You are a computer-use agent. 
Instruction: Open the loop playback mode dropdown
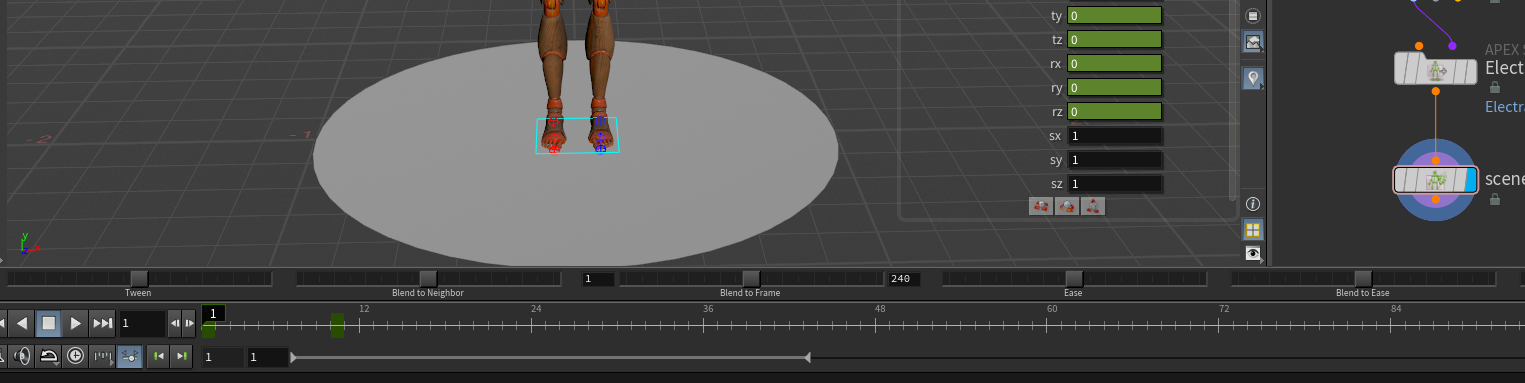(x=48, y=356)
